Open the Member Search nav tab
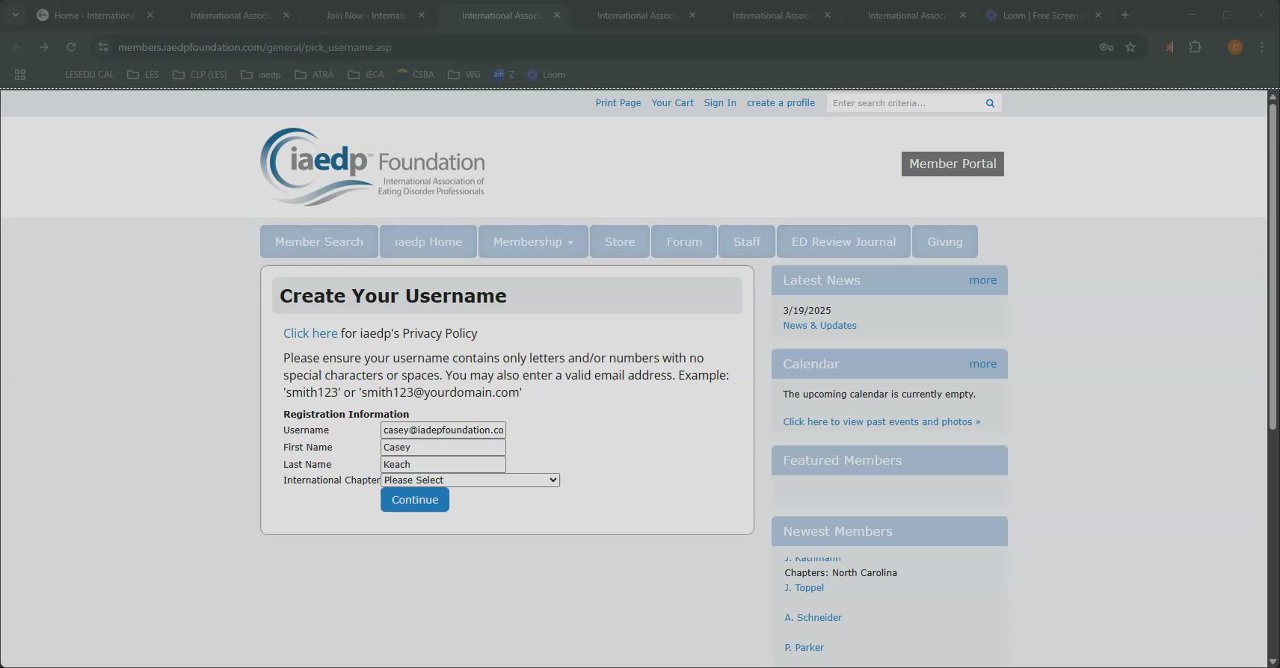Viewport: 1280px width, 668px height. click(319, 242)
